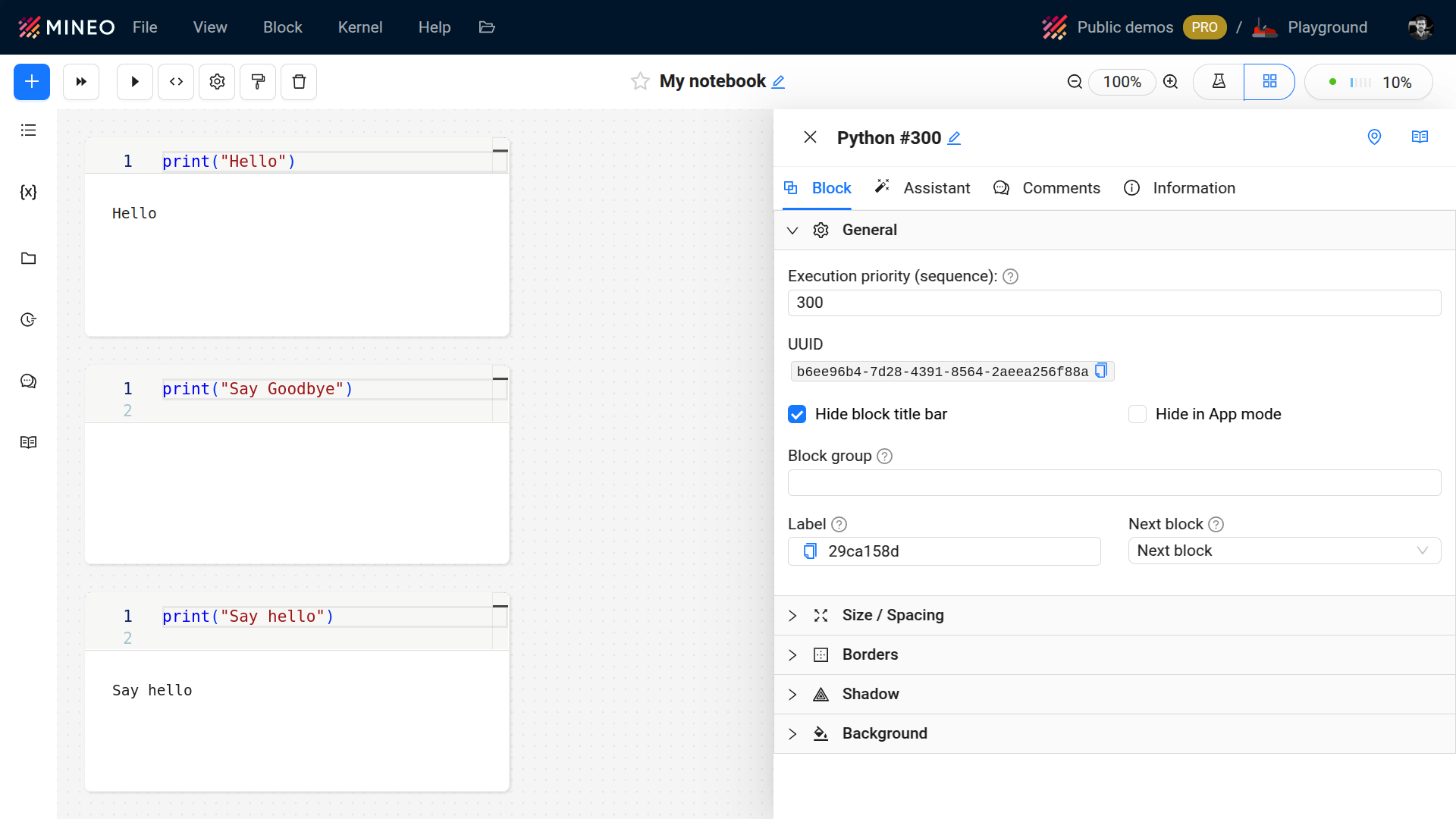Screen dimensions: 1456x819
Task: Click Label help icon
Action: pos(839,525)
